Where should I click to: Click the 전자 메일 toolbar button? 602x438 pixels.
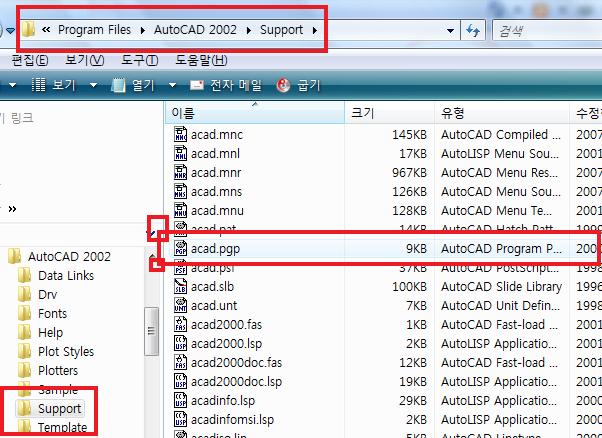click(x=226, y=85)
